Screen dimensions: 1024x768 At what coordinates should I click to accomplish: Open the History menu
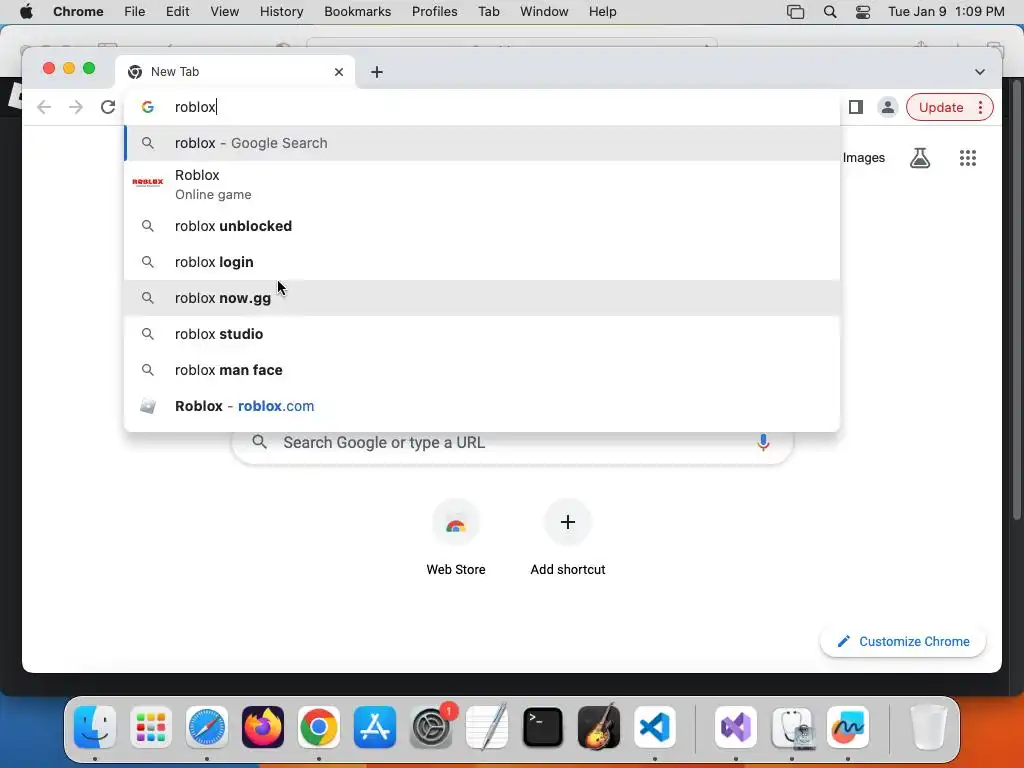click(281, 12)
